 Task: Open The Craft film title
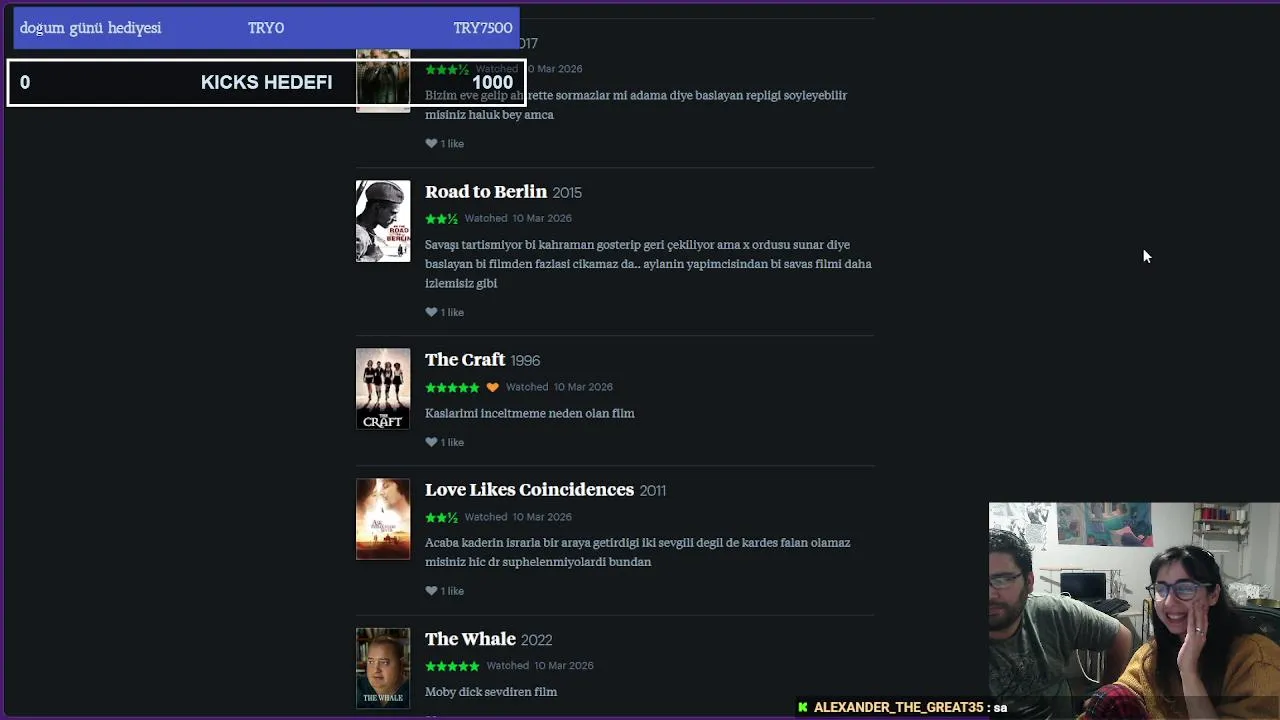(465, 359)
